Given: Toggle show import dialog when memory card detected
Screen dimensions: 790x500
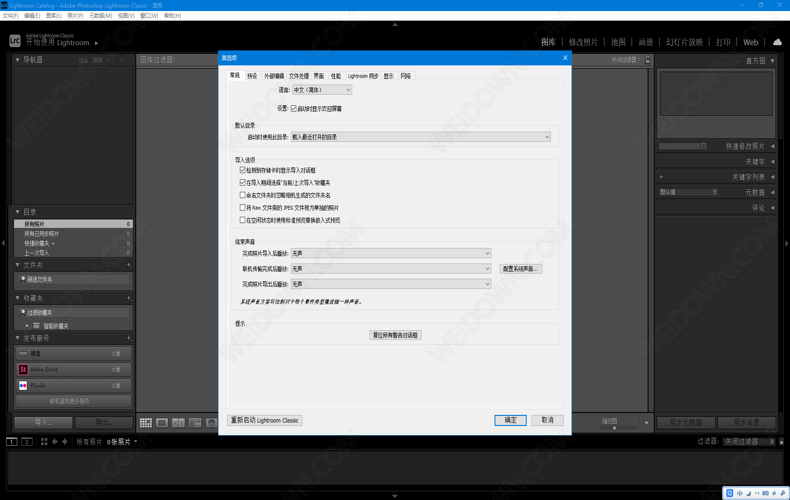Looking at the screenshot, I should point(242,170).
